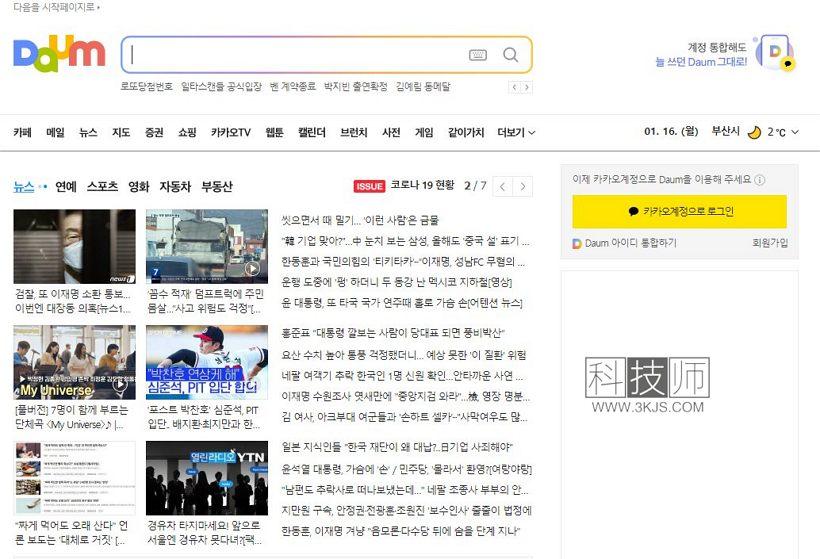Open the 브런치 service
The height and width of the screenshot is (559, 820).
(354, 132)
